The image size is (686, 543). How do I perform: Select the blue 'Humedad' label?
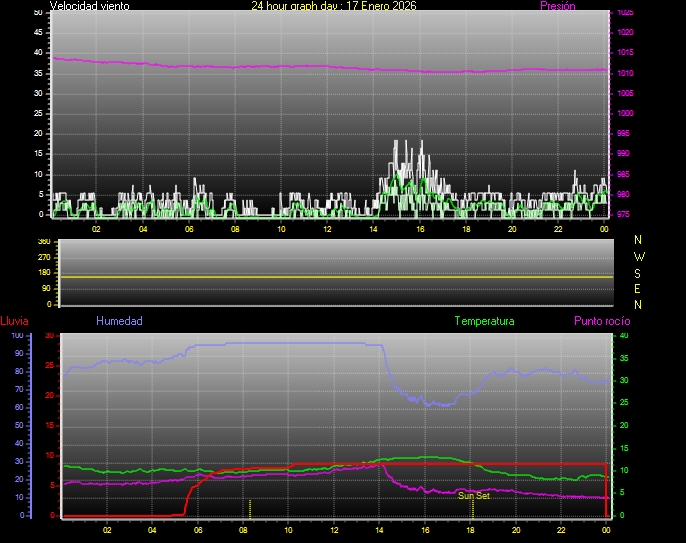point(119,321)
